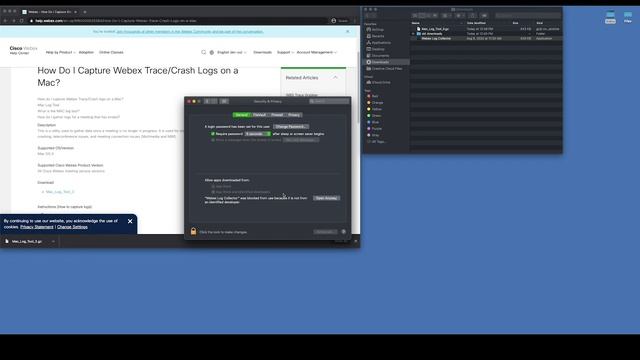The height and width of the screenshot is (360, 640).
Task: Select Downloads in Finder sidebar
Action: coord(386,62)
